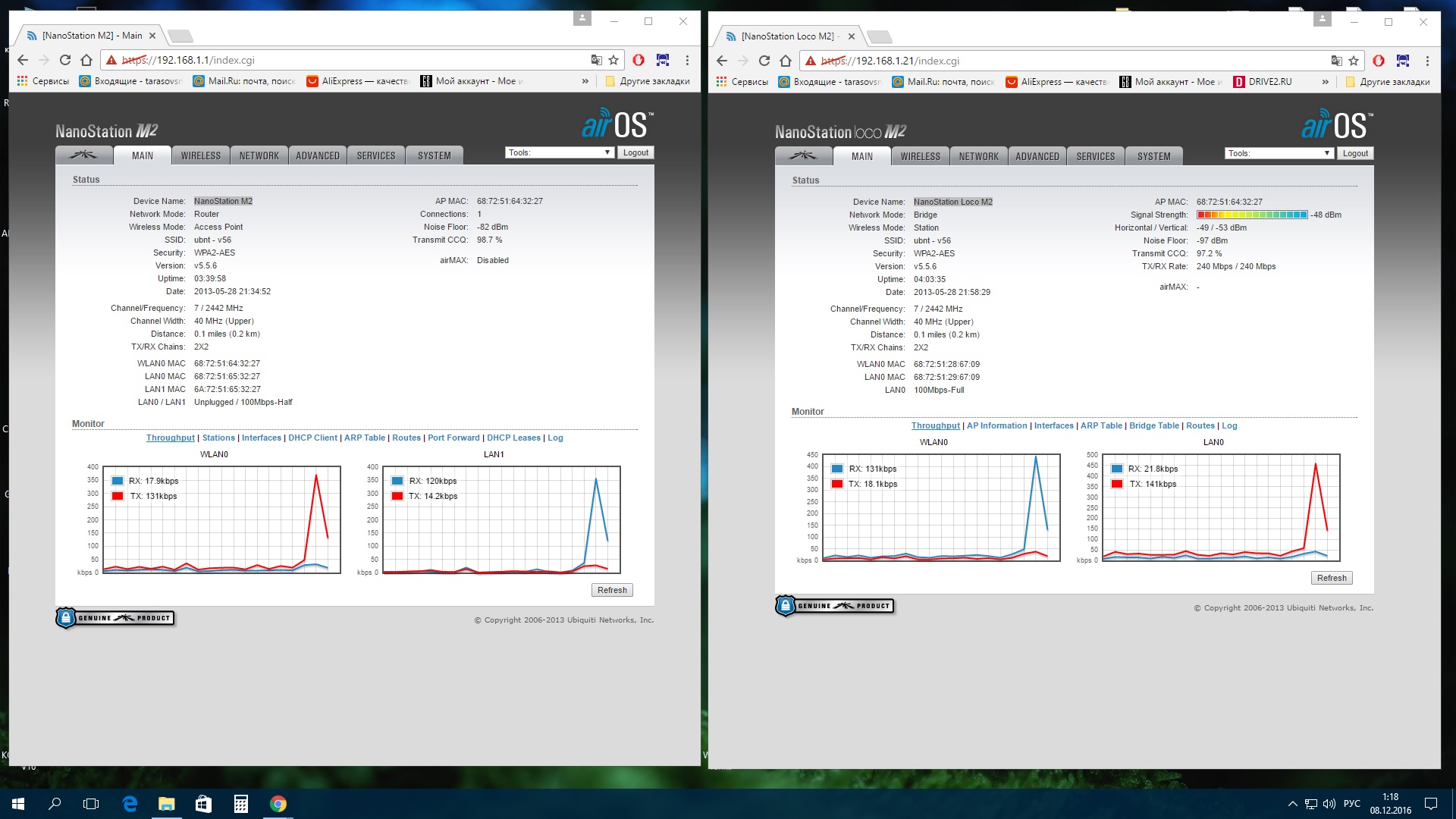1456x819 pixels.
Task: Select MAIN tab in Loco M2
Action: pos(862,156)
